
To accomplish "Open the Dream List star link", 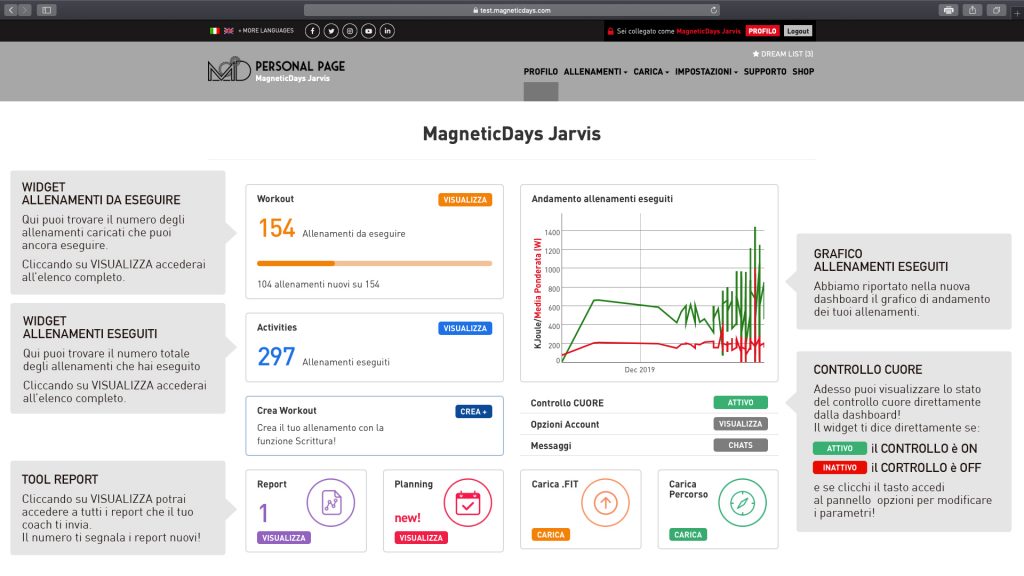I will pyautogui.click(x=782, y=54).
